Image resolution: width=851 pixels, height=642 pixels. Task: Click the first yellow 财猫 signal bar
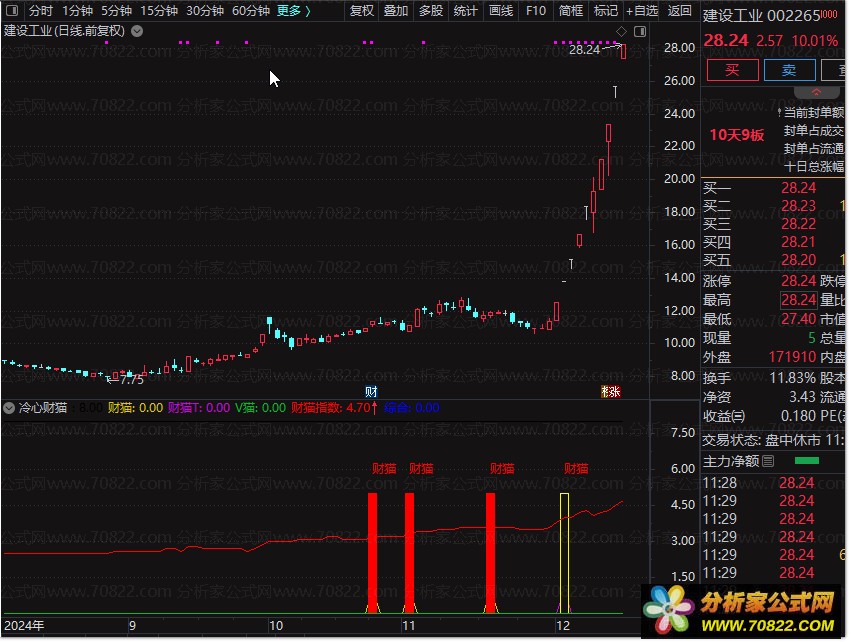(x=564, y=553)
